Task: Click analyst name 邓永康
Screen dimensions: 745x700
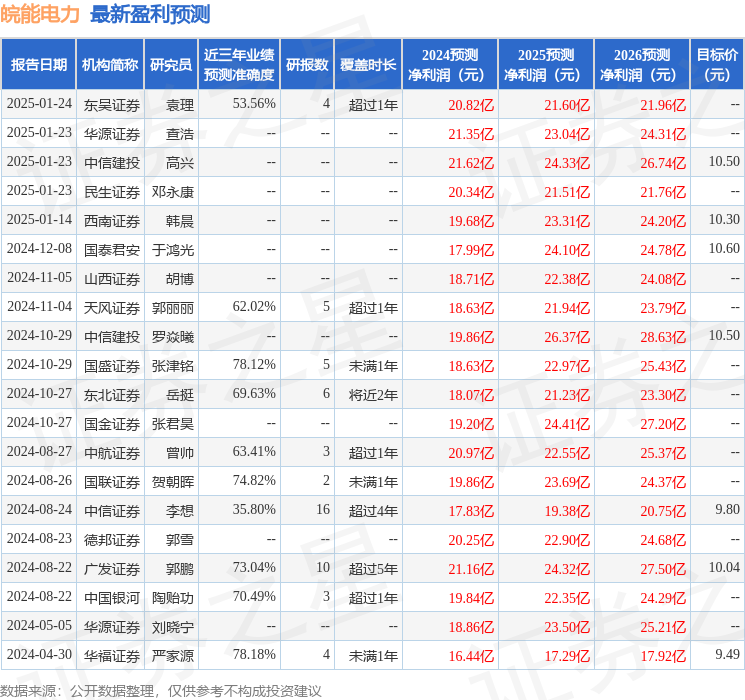Action: (172, 192)
